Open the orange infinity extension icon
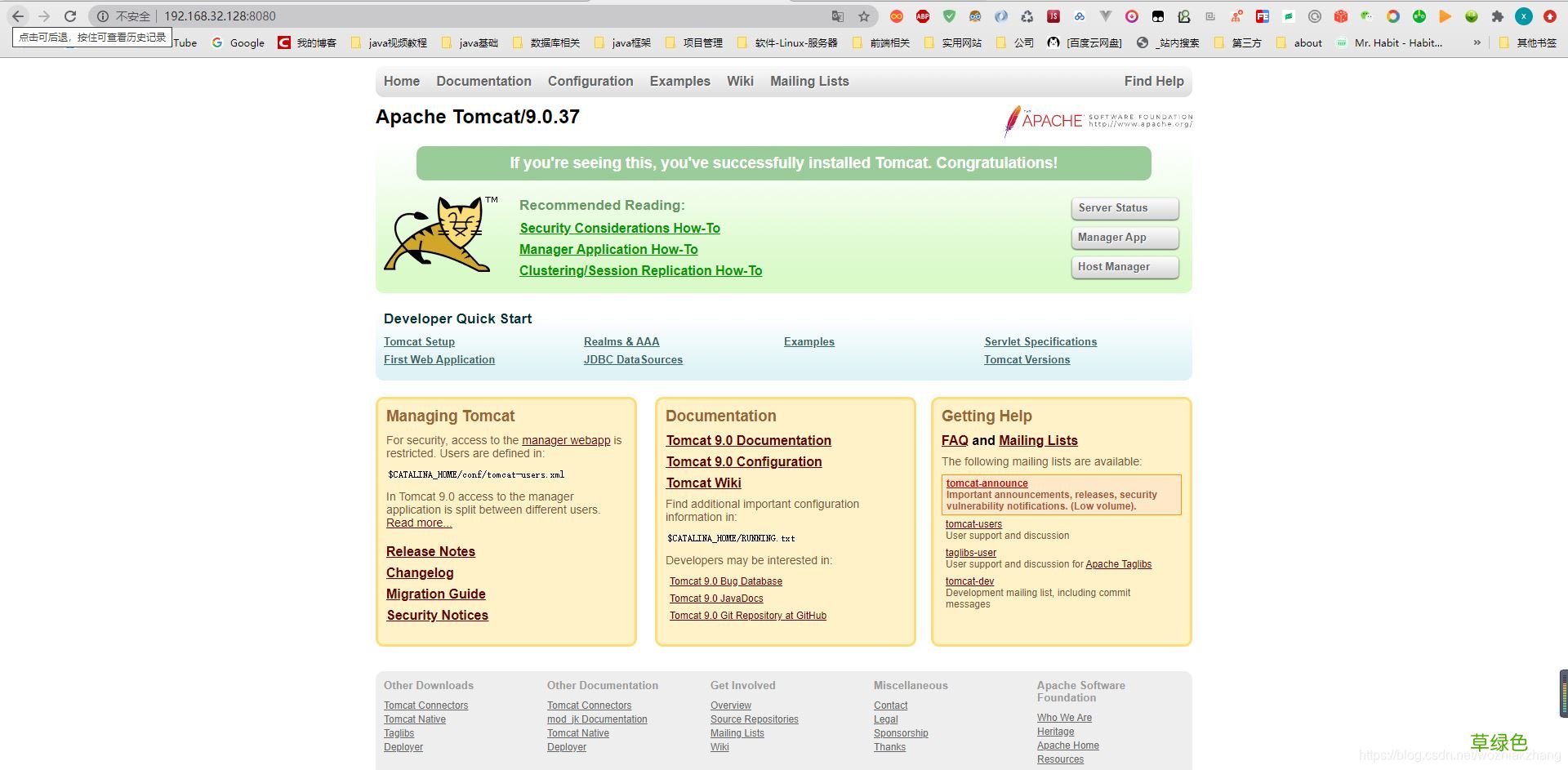Viewport: 1568px width, 770px height. (897, 16)
